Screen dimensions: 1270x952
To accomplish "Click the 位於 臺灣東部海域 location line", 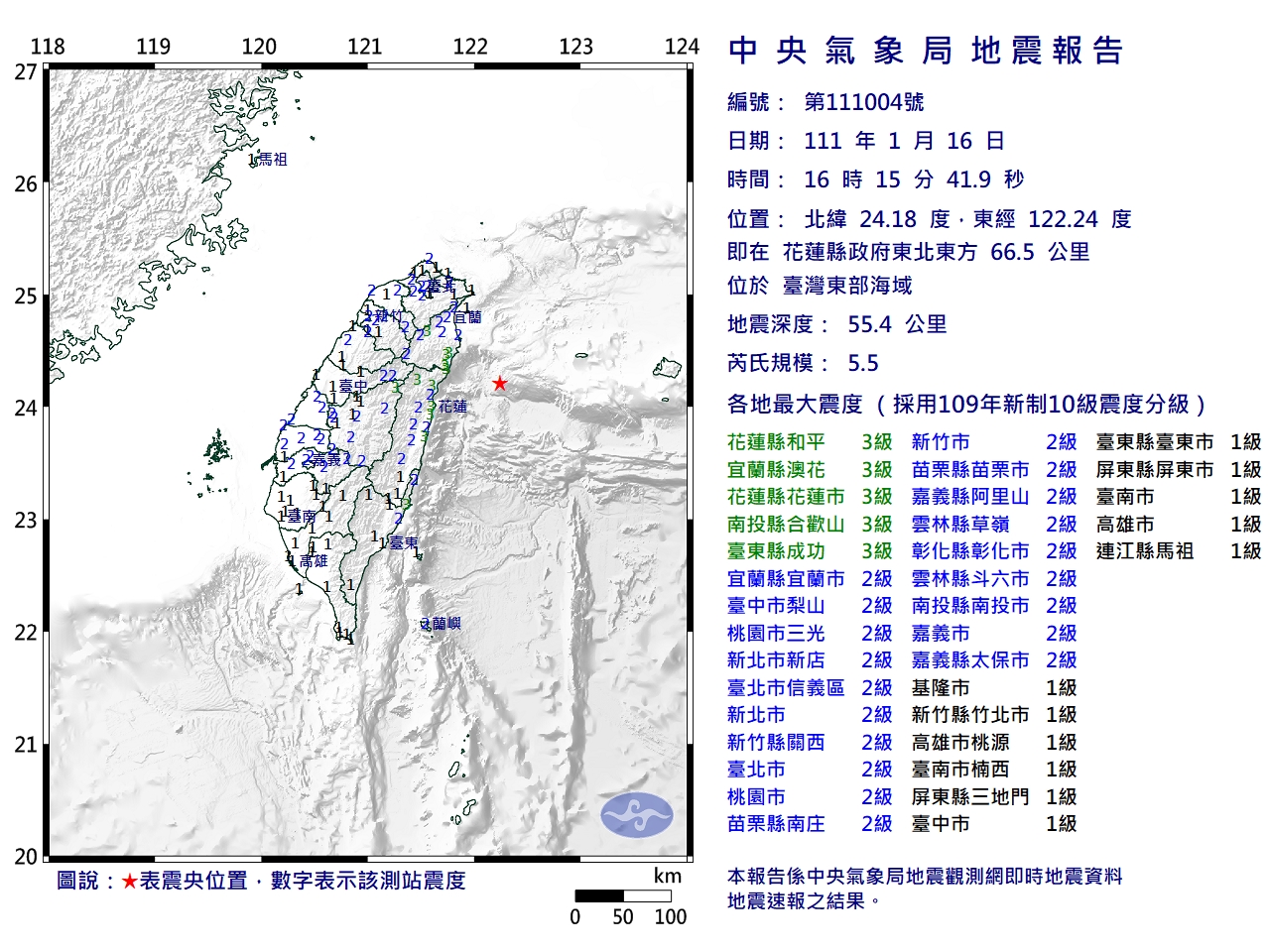I will click(820, 286).
